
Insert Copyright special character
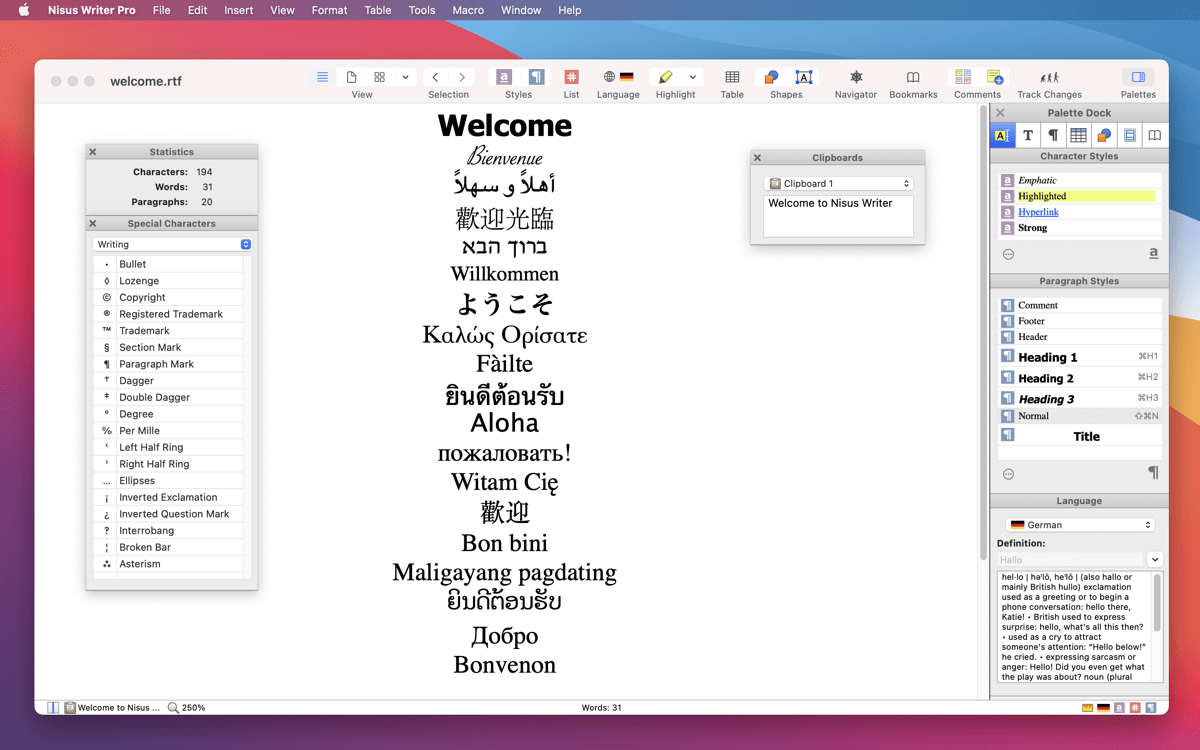click(x=168, y=297)
